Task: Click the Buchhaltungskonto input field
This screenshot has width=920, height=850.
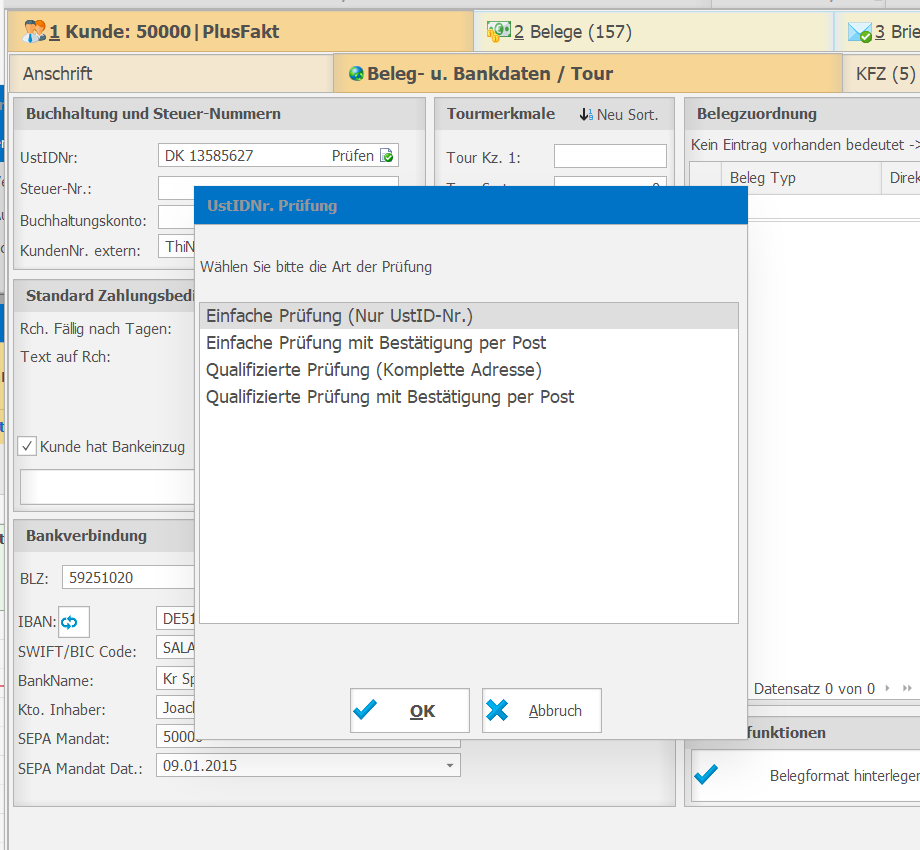Action: point(176,217)
